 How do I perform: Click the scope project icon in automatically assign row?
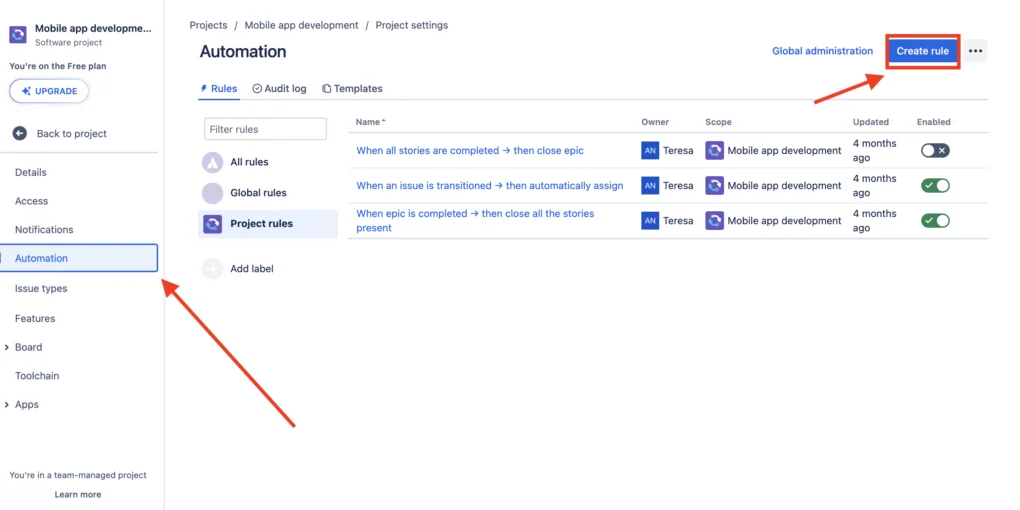[714, 185]
